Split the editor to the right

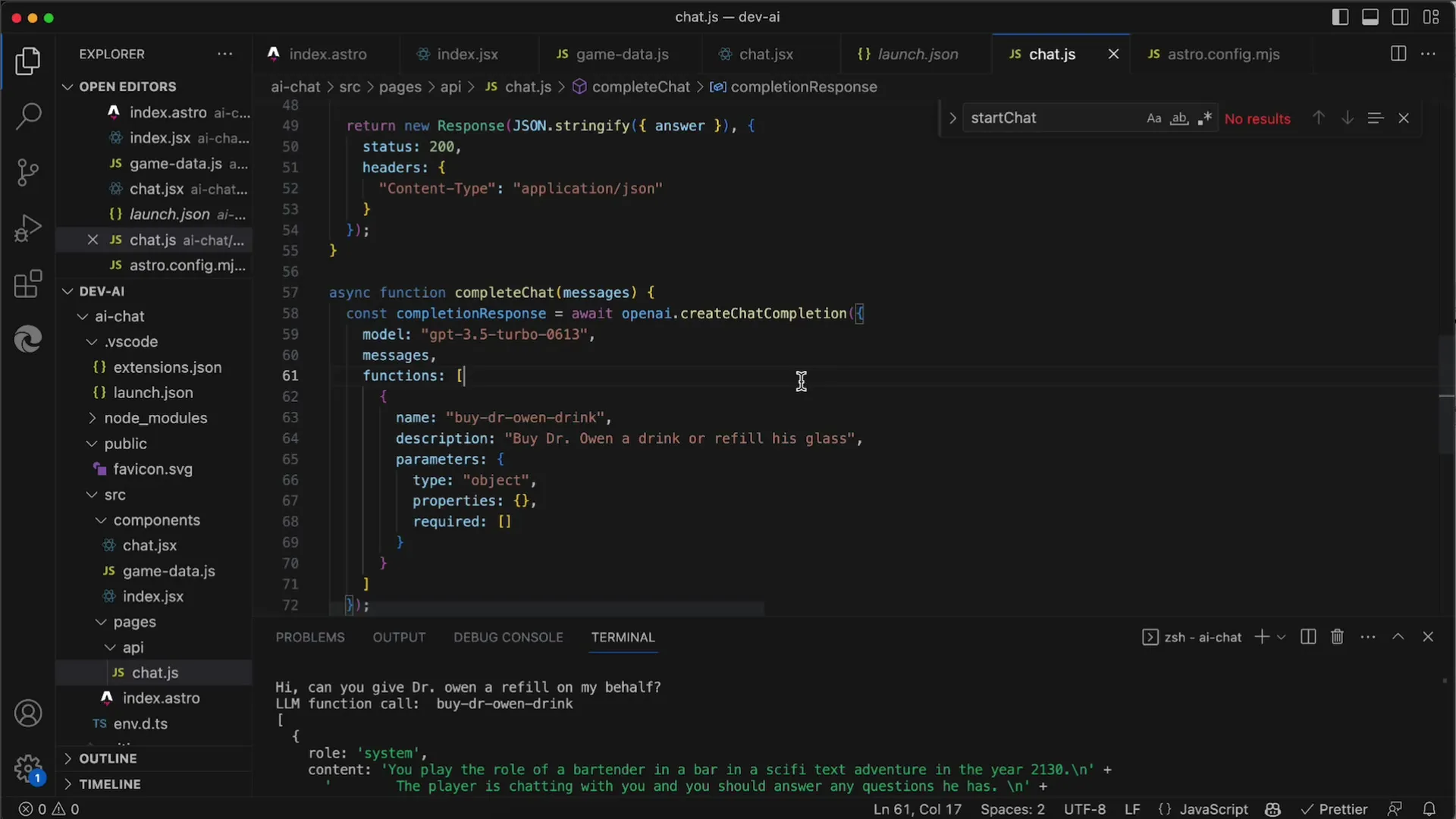(1398, 54)
